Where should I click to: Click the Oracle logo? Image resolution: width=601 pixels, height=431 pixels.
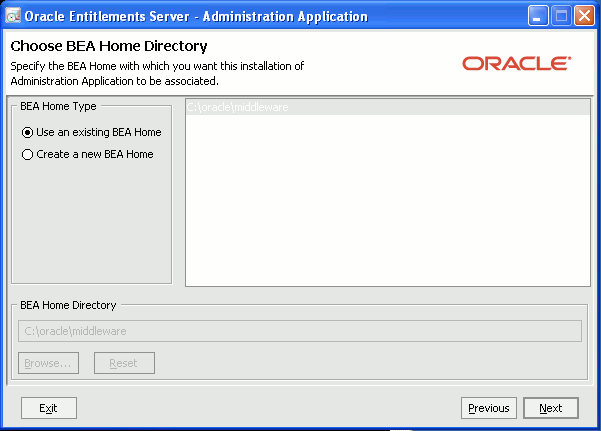[x=517, y=63]
